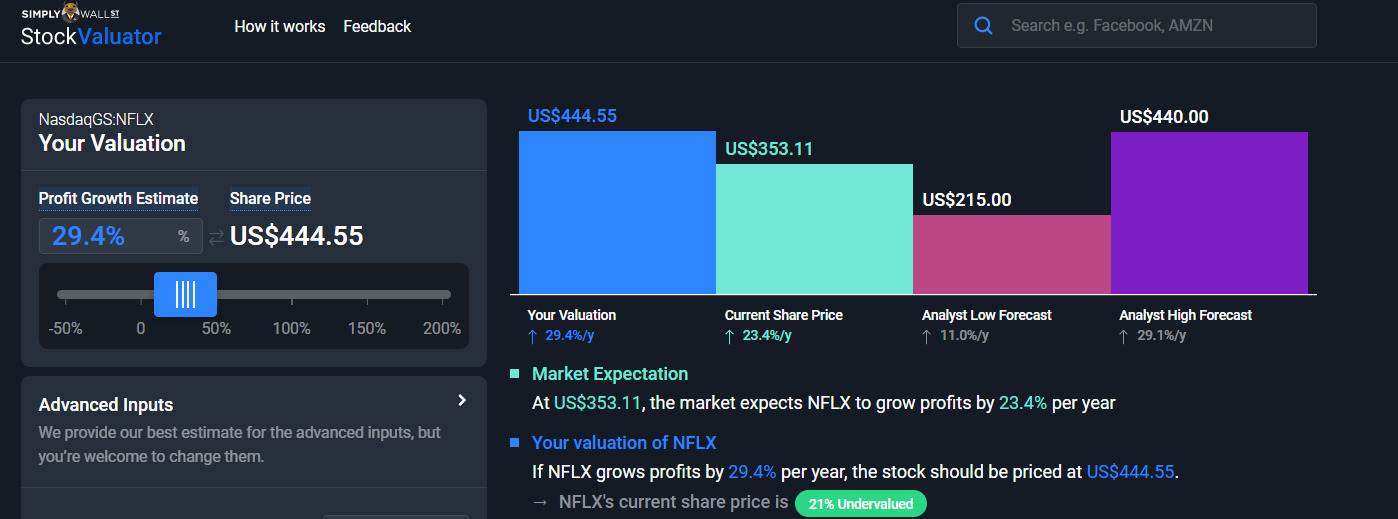Image resolution: width=1398 pixels, height=519 pixels.
Task: Click the US$215.00 analyst low label
Action: tap(967, 200)
